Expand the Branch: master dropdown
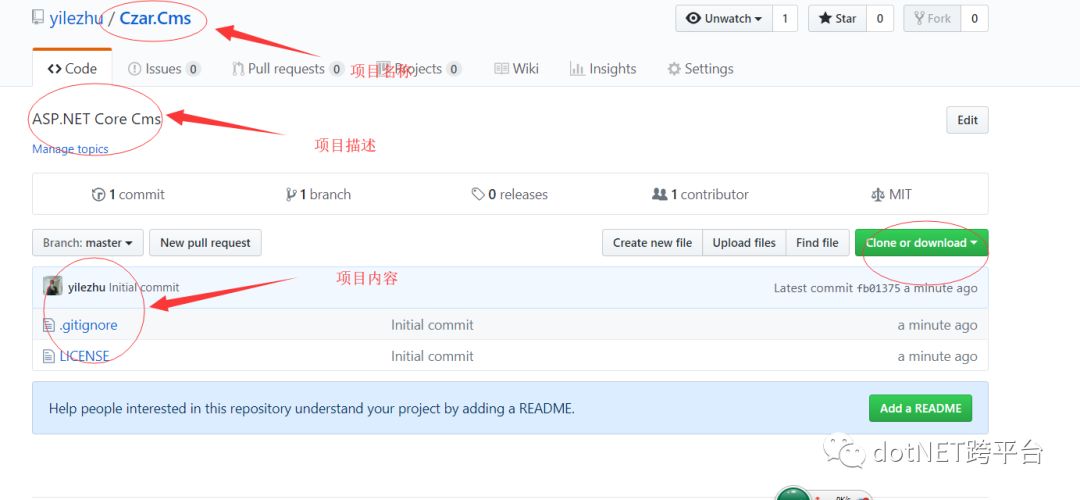 pyautogui.click(x=87, y=242)
